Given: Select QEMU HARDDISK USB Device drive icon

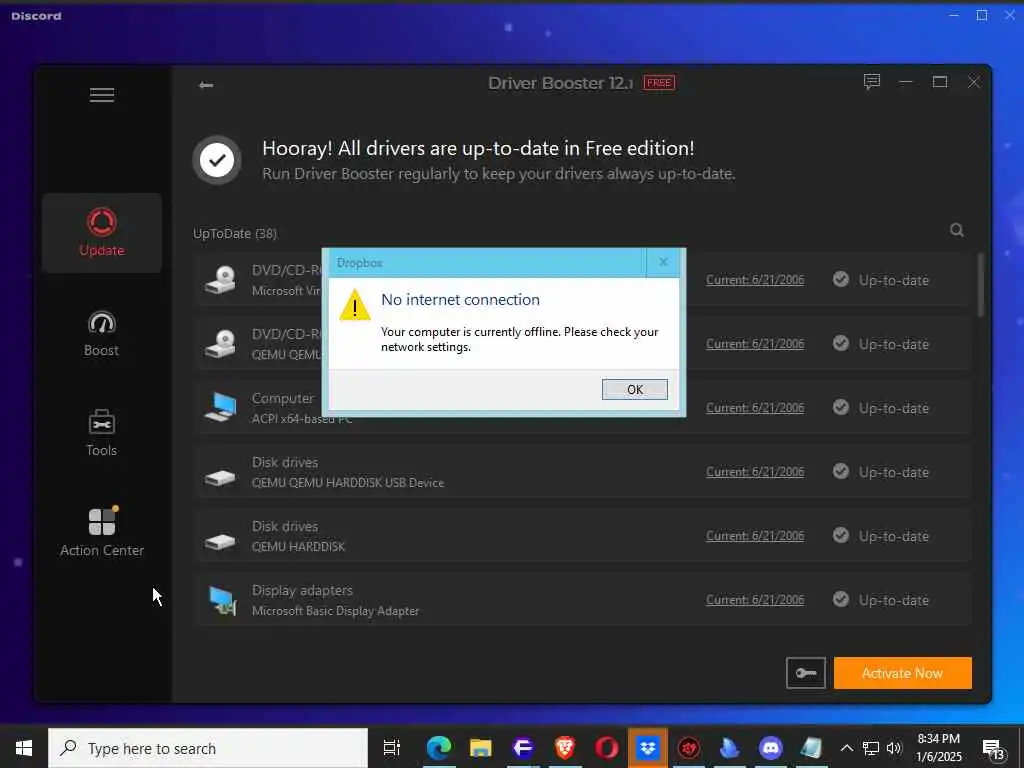Looking at the screenshot, I should point(221,478).
